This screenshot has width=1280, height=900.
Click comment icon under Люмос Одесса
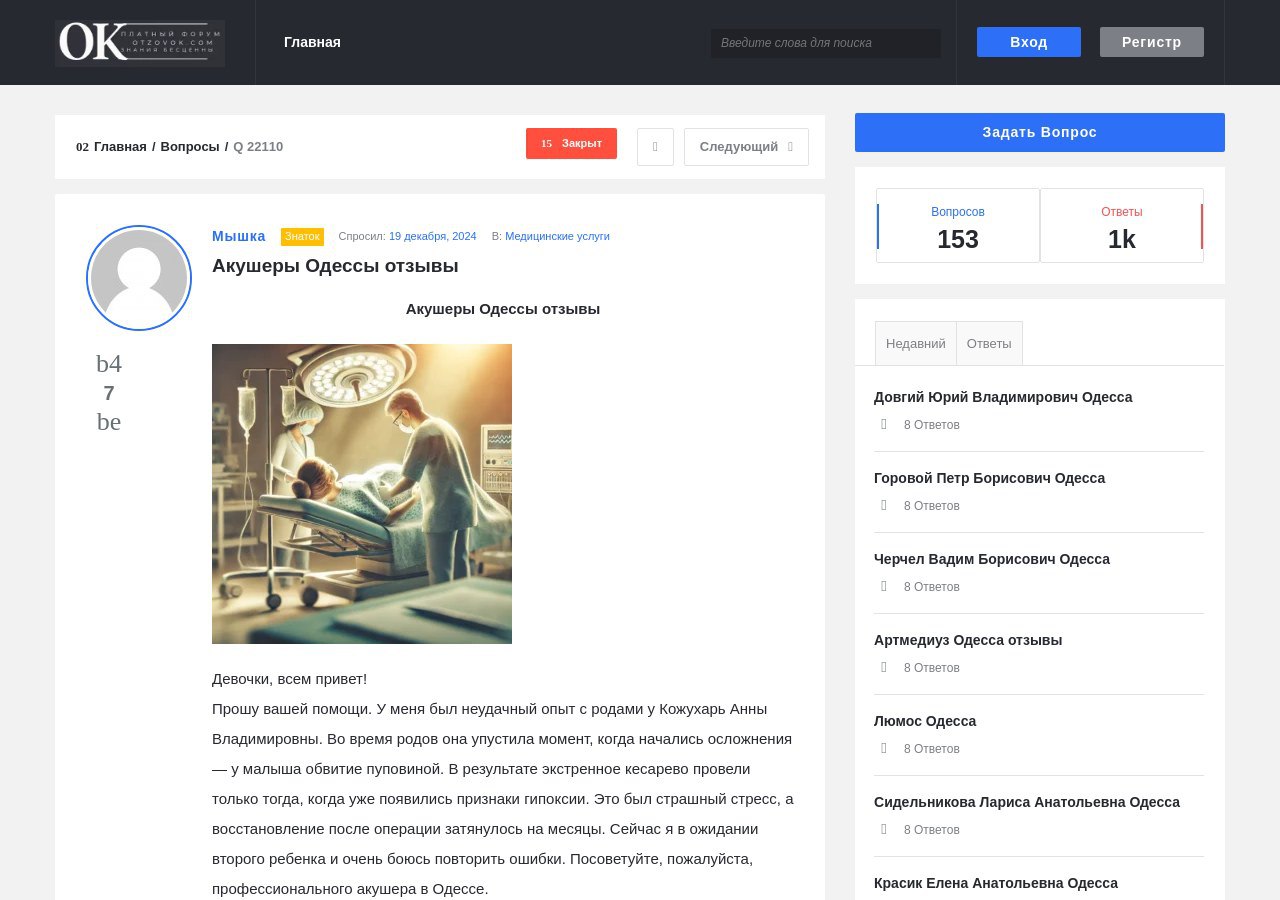(x=884, y=748)
